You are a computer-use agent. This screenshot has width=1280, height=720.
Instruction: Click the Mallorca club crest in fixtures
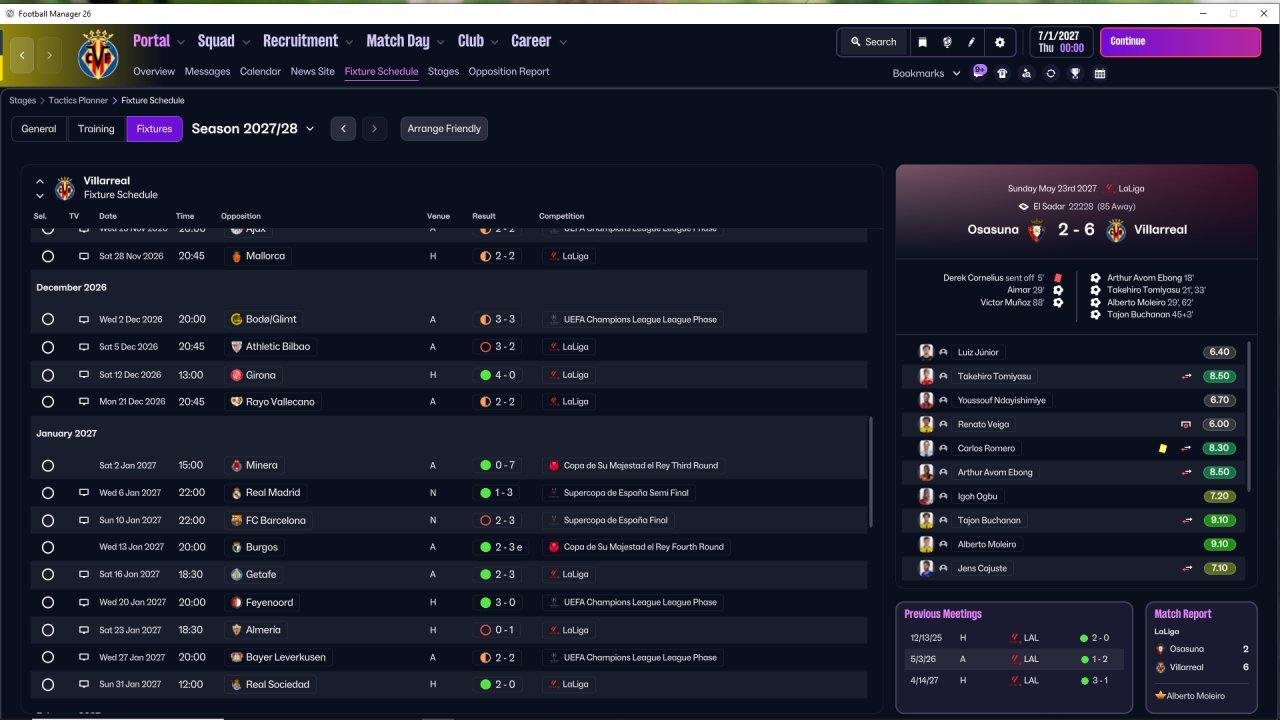236,256
